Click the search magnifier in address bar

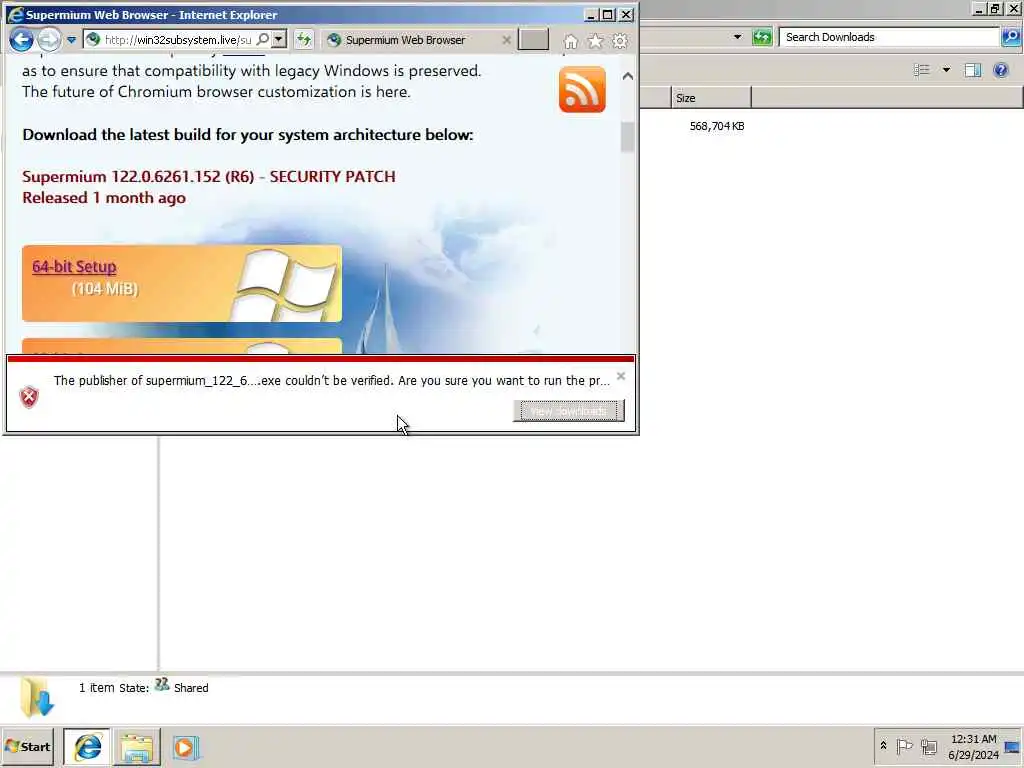pyautogui.click(x=263, y=39)
